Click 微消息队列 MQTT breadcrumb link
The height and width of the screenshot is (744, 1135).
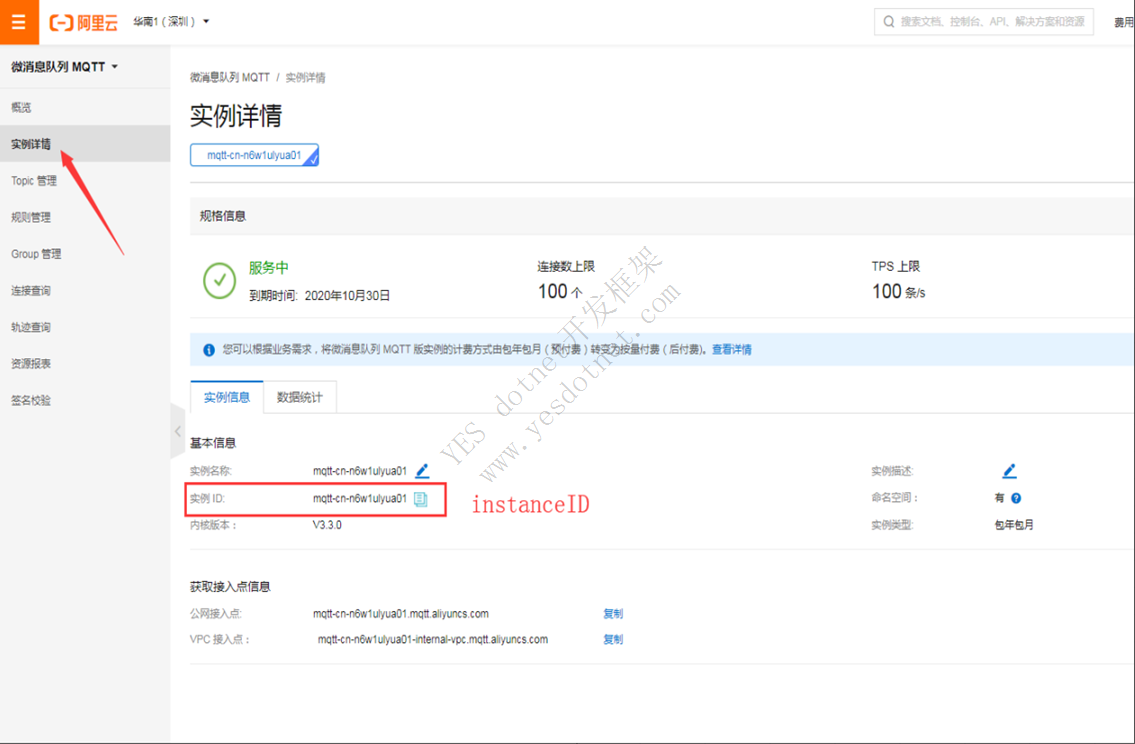click(229, 77)
